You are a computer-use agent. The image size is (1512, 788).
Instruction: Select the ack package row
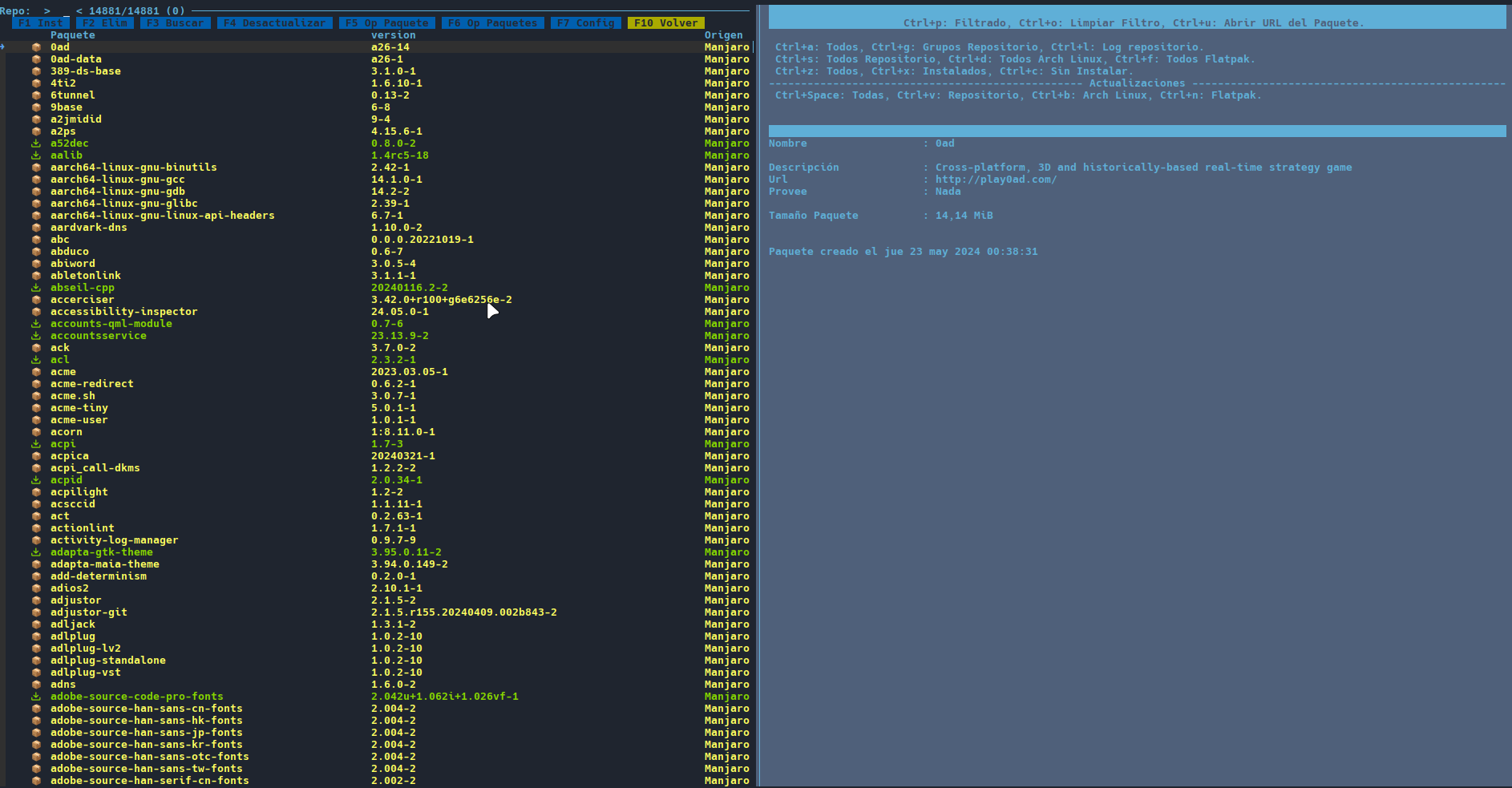point(377,348)
